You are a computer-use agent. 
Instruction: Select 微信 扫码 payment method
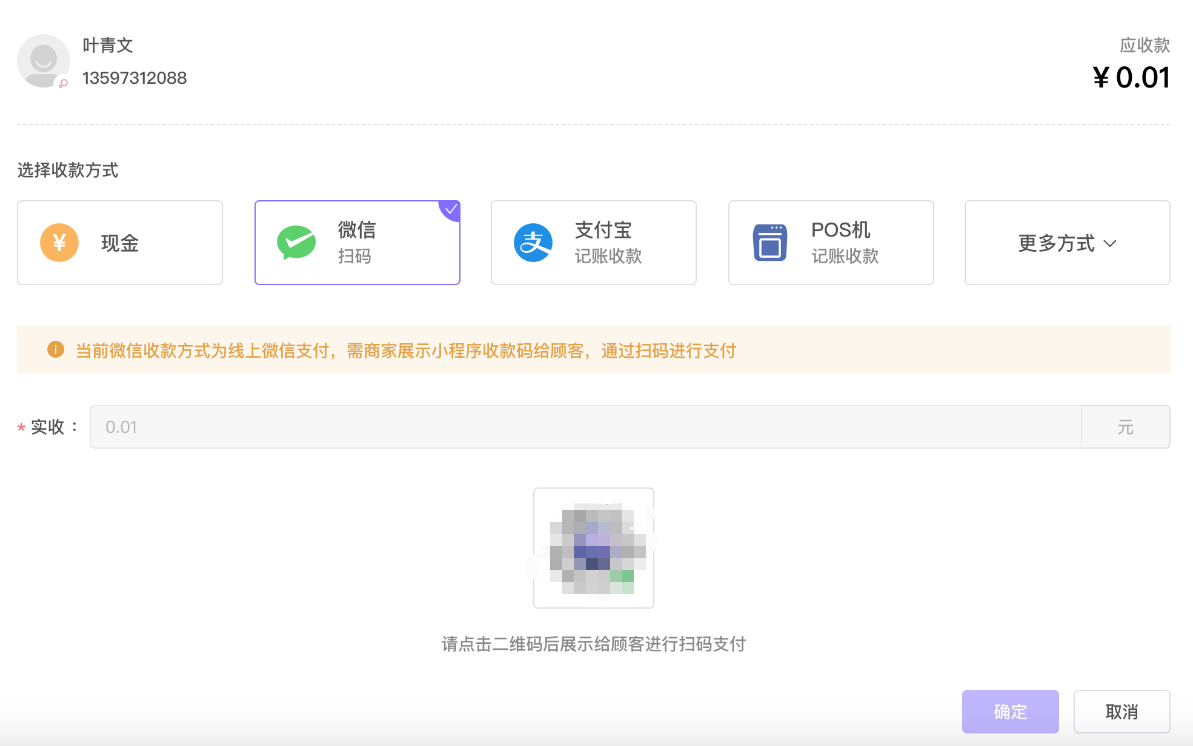358,243
